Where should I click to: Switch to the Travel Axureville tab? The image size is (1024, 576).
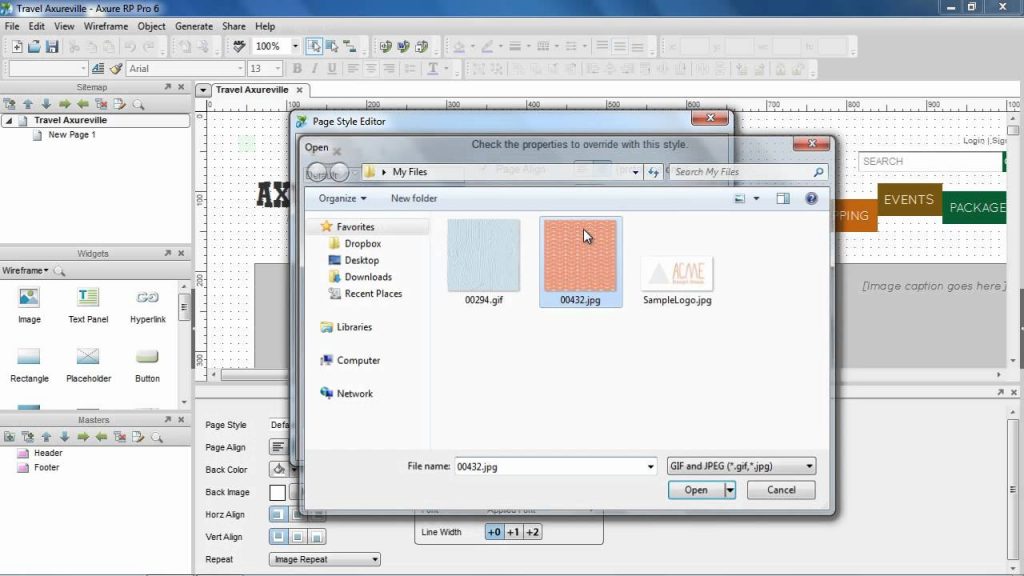tap(252, 90)
